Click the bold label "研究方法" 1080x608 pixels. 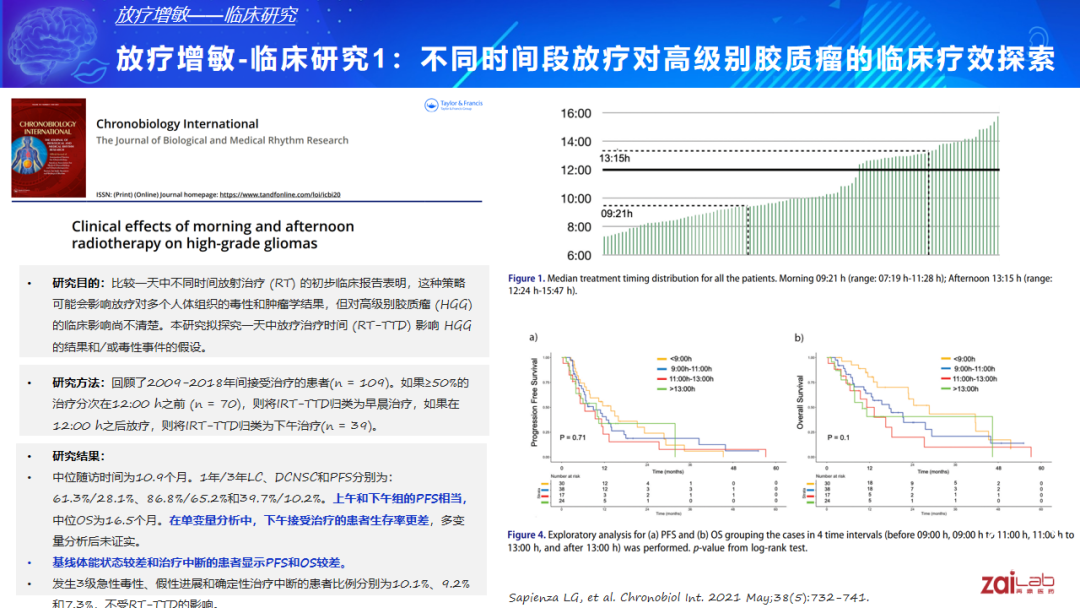coord(78,383)
